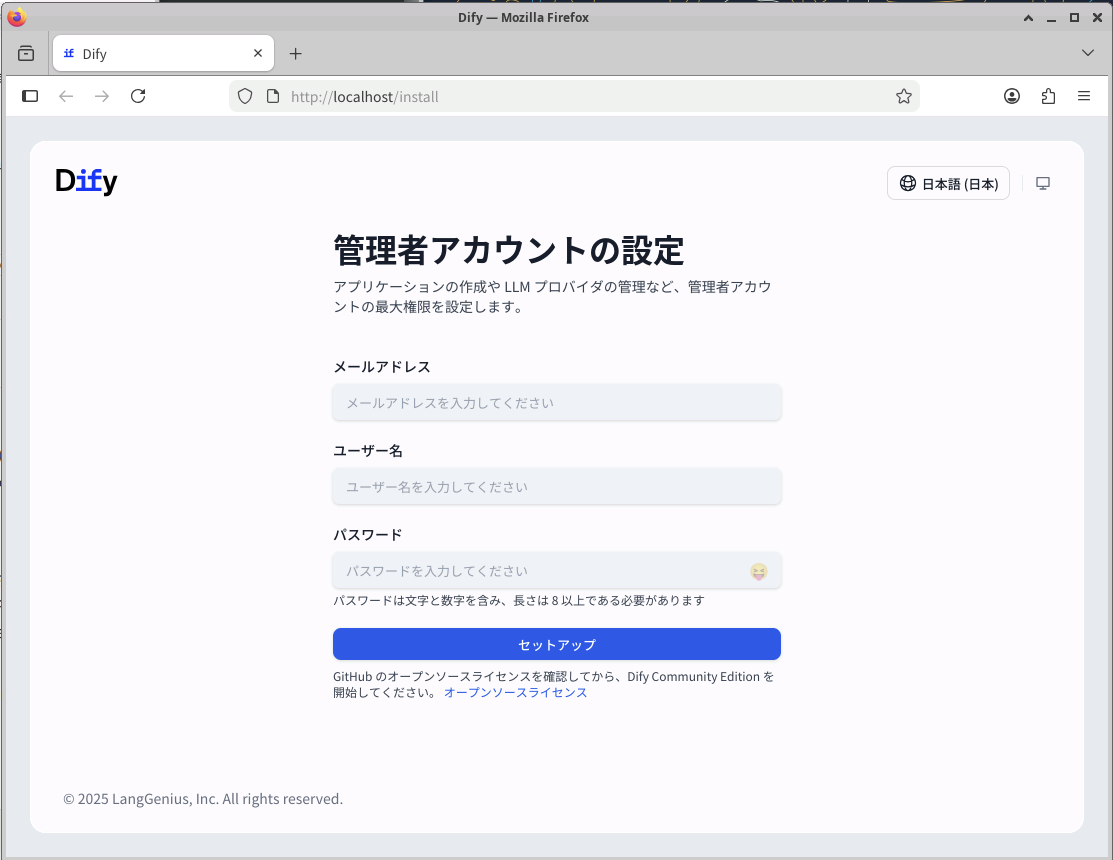This screenshot has width=1113, height=860.
Task: Toggle the Firefox sidebar panel icon
Action: (30, 96)
